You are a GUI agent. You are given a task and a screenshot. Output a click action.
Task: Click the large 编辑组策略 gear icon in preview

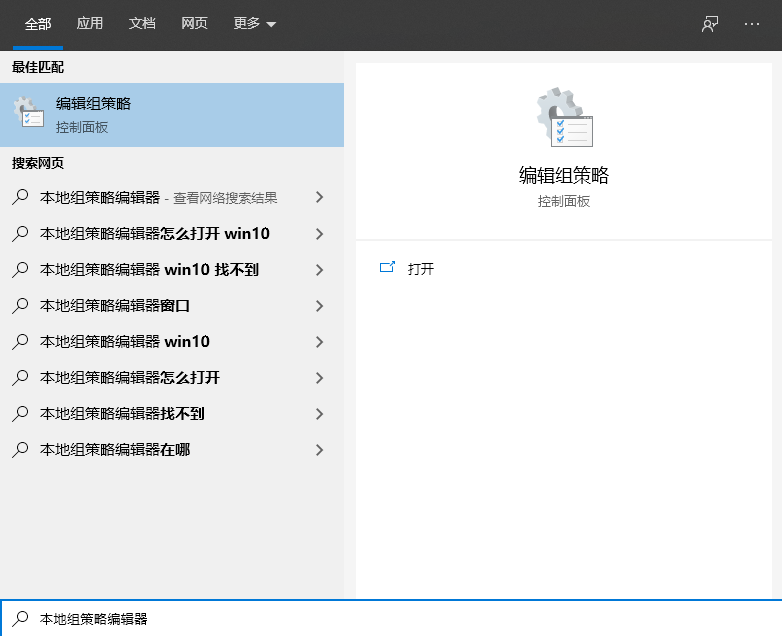click(x=564, y=118)
